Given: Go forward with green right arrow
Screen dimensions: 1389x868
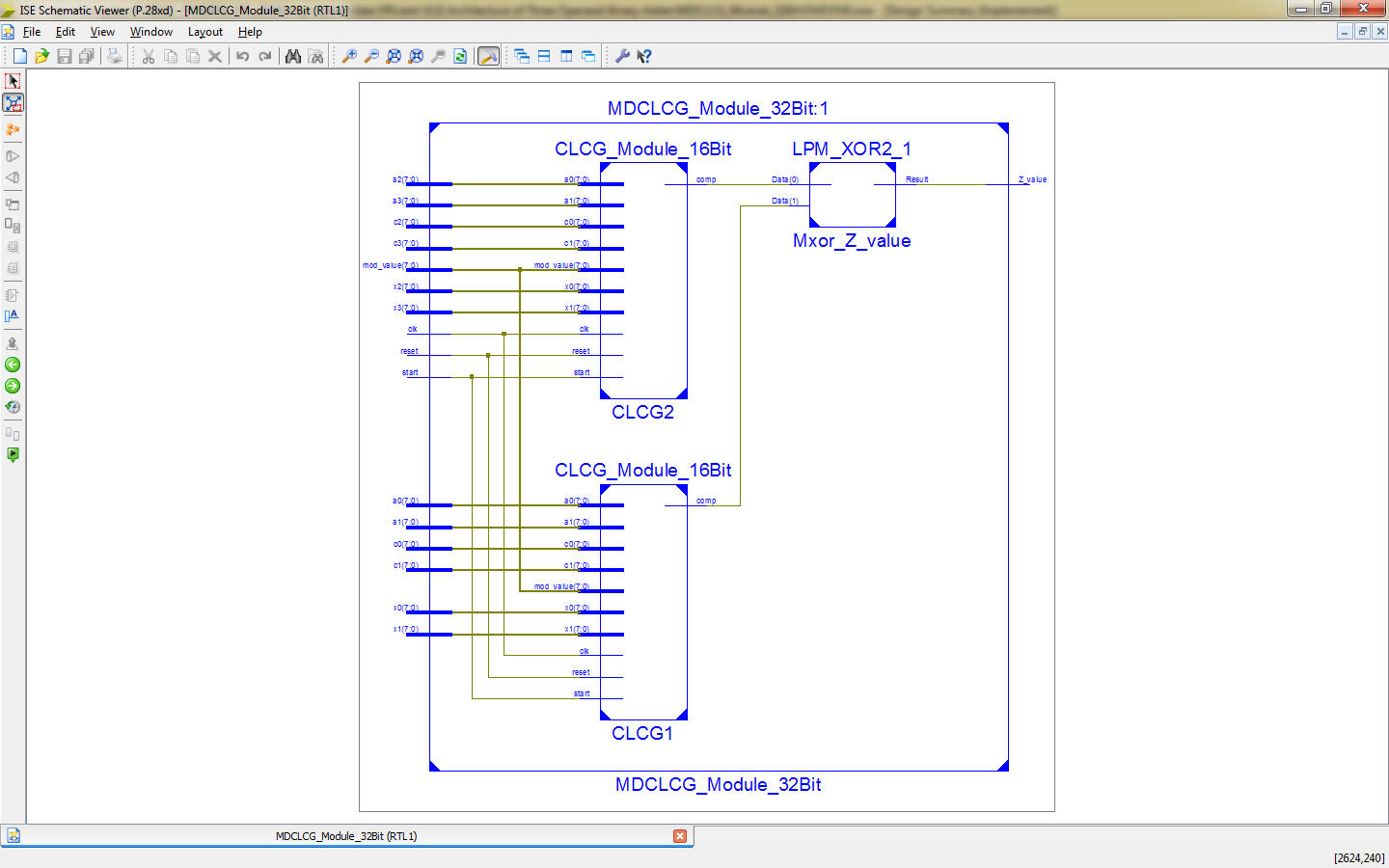Looking at the screenshot, I should [13, 386].
